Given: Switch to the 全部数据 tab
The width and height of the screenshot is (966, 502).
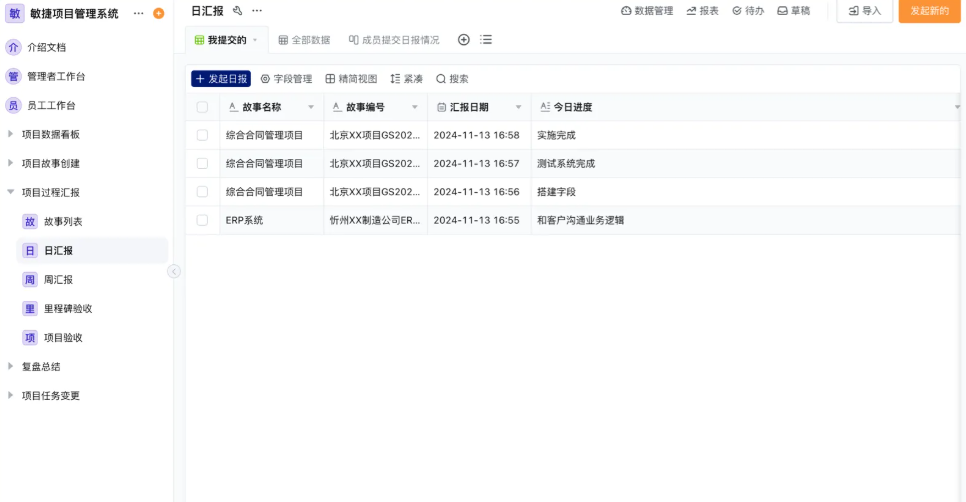Looking at the screenshot, I should (x=304, y=40).
